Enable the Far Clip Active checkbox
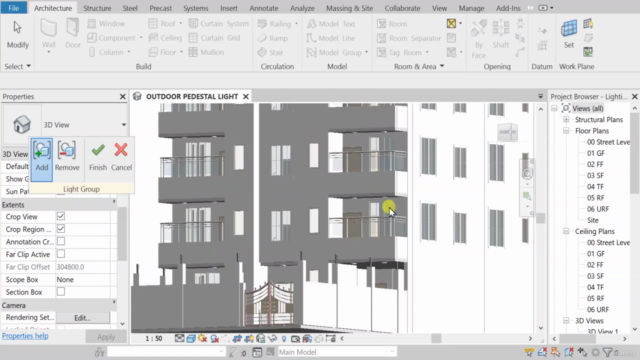This screenshot has width=640, height=360. pyautogui.click(x=61, y=254)
